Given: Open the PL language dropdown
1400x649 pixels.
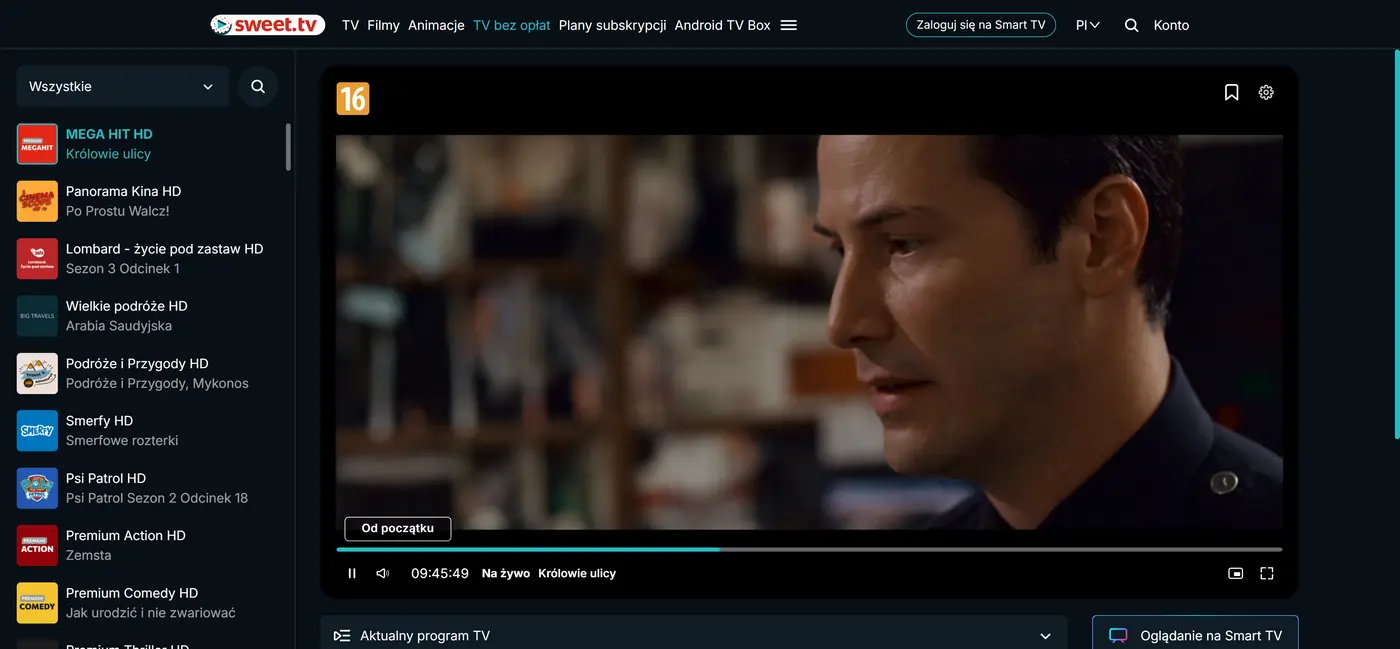Looking at the screenshot, I should (1088, 25).
